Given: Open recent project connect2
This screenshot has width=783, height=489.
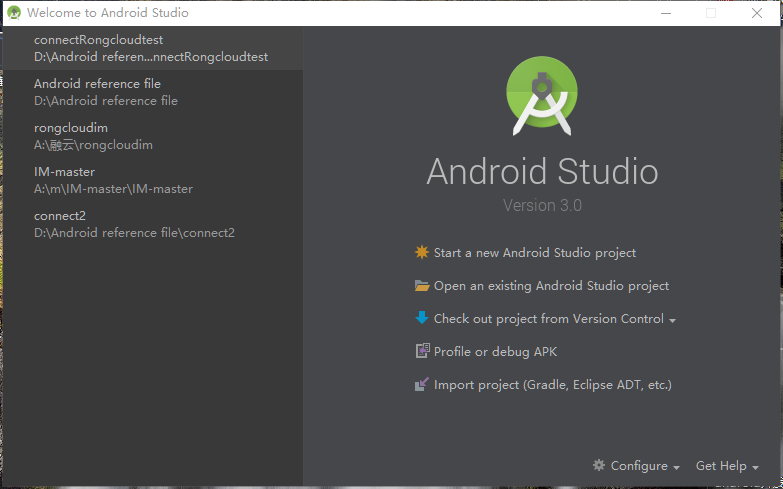Looking at the screenshot, I should [153, 224].
